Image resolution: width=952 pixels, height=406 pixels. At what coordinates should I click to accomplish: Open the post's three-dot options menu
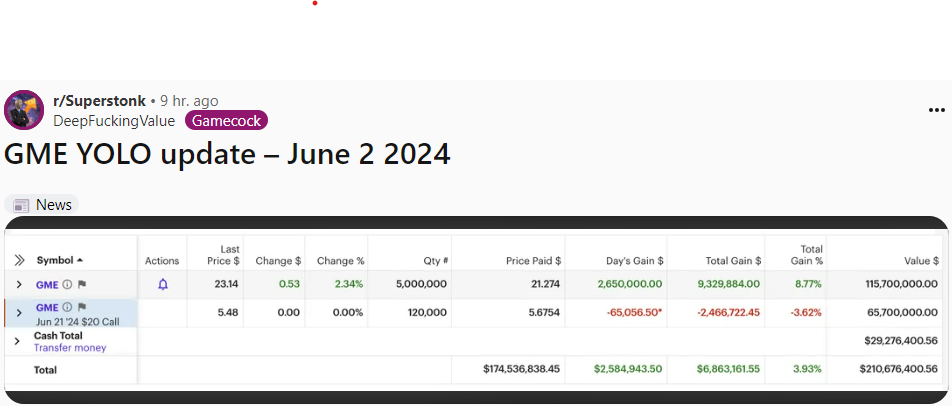coord(937,110)
